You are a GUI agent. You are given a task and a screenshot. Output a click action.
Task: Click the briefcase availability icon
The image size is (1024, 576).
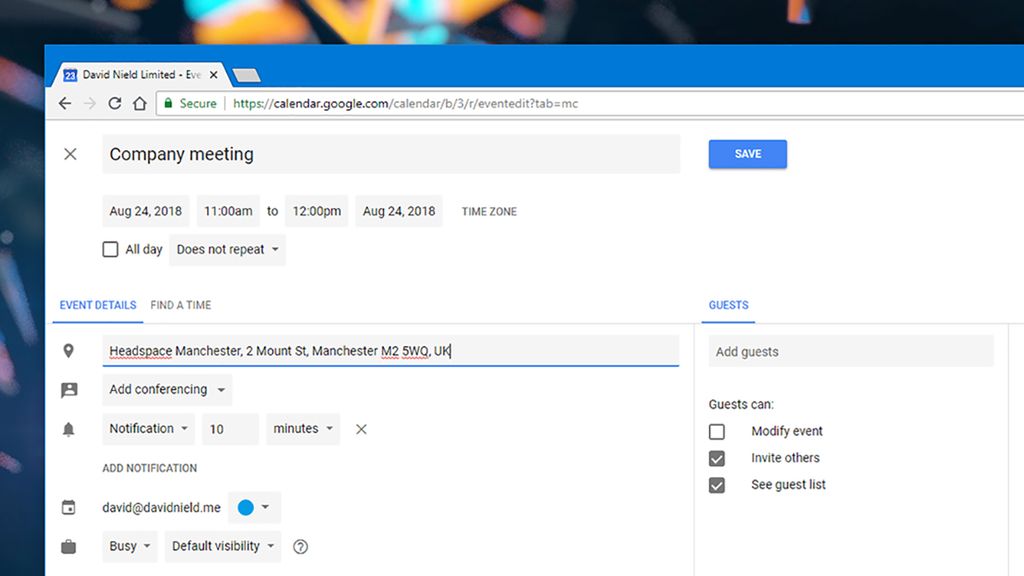point(69,546)
